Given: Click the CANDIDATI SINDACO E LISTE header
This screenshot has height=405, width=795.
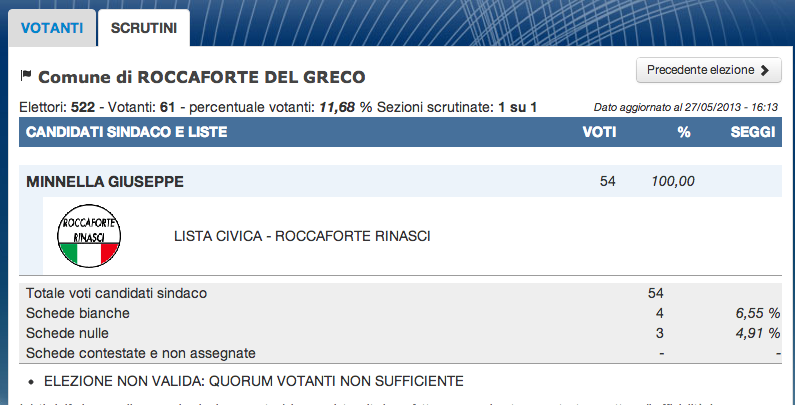Looking at the screenshot, I should (x=126, y=132).
